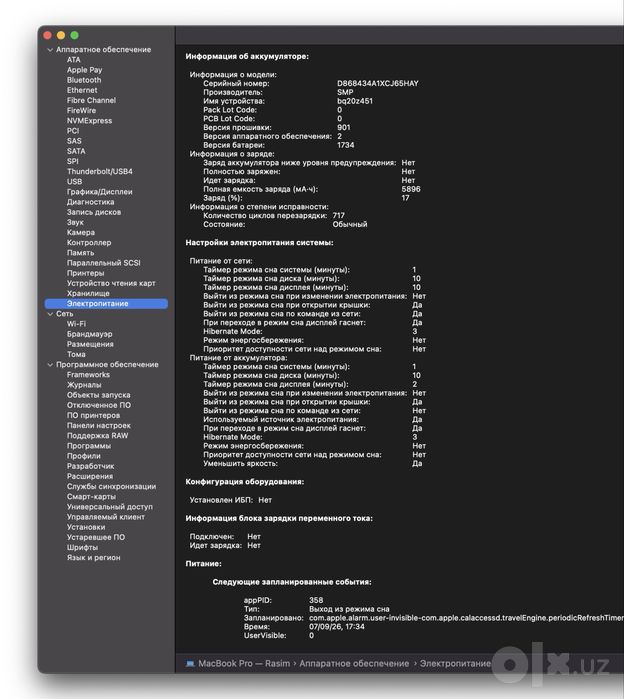624x699 pixels.
Task: Open Расширения sidebar item
Action: (x=90, y=477)
